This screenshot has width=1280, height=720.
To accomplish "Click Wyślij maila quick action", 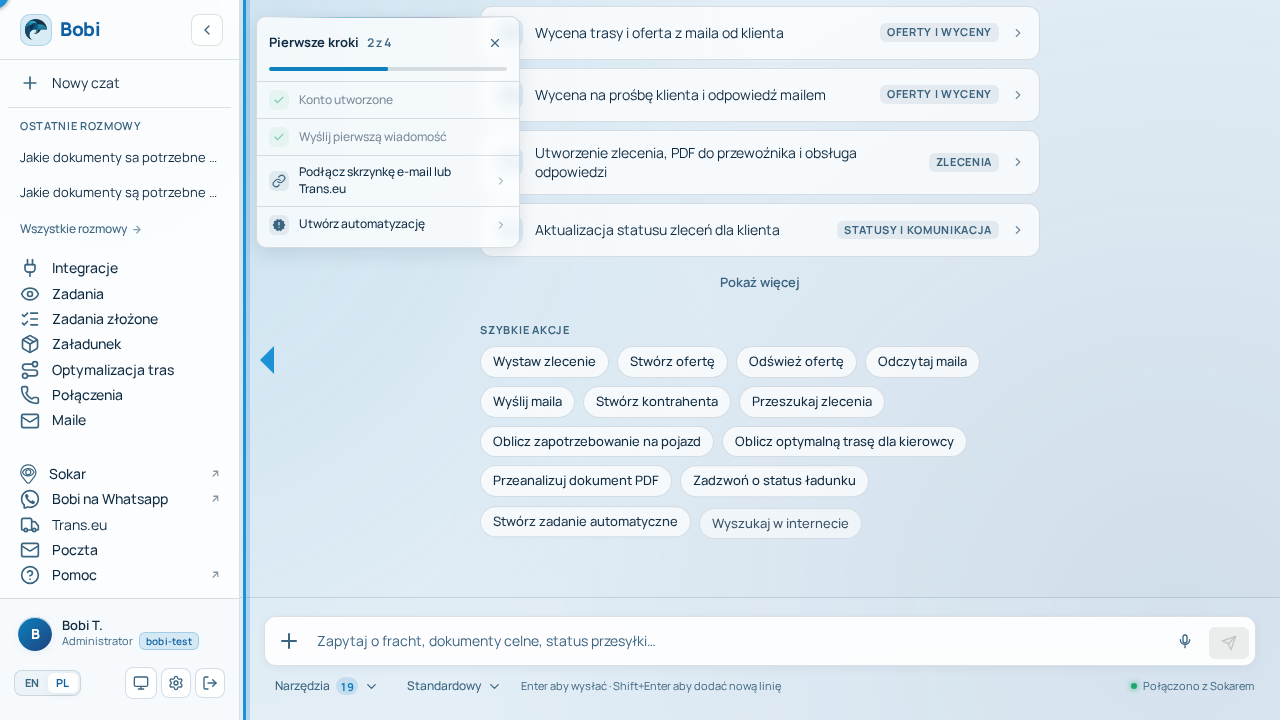I will pyautogui.click(x=528, y=402).
